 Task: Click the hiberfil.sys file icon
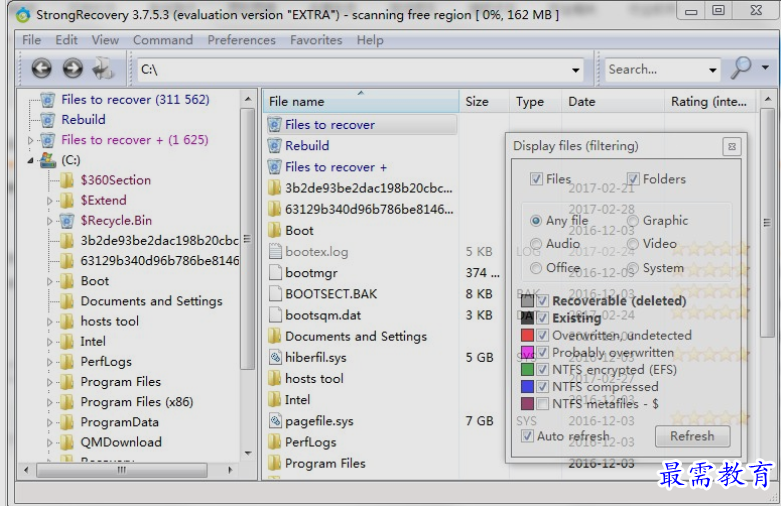pos(275,358)
